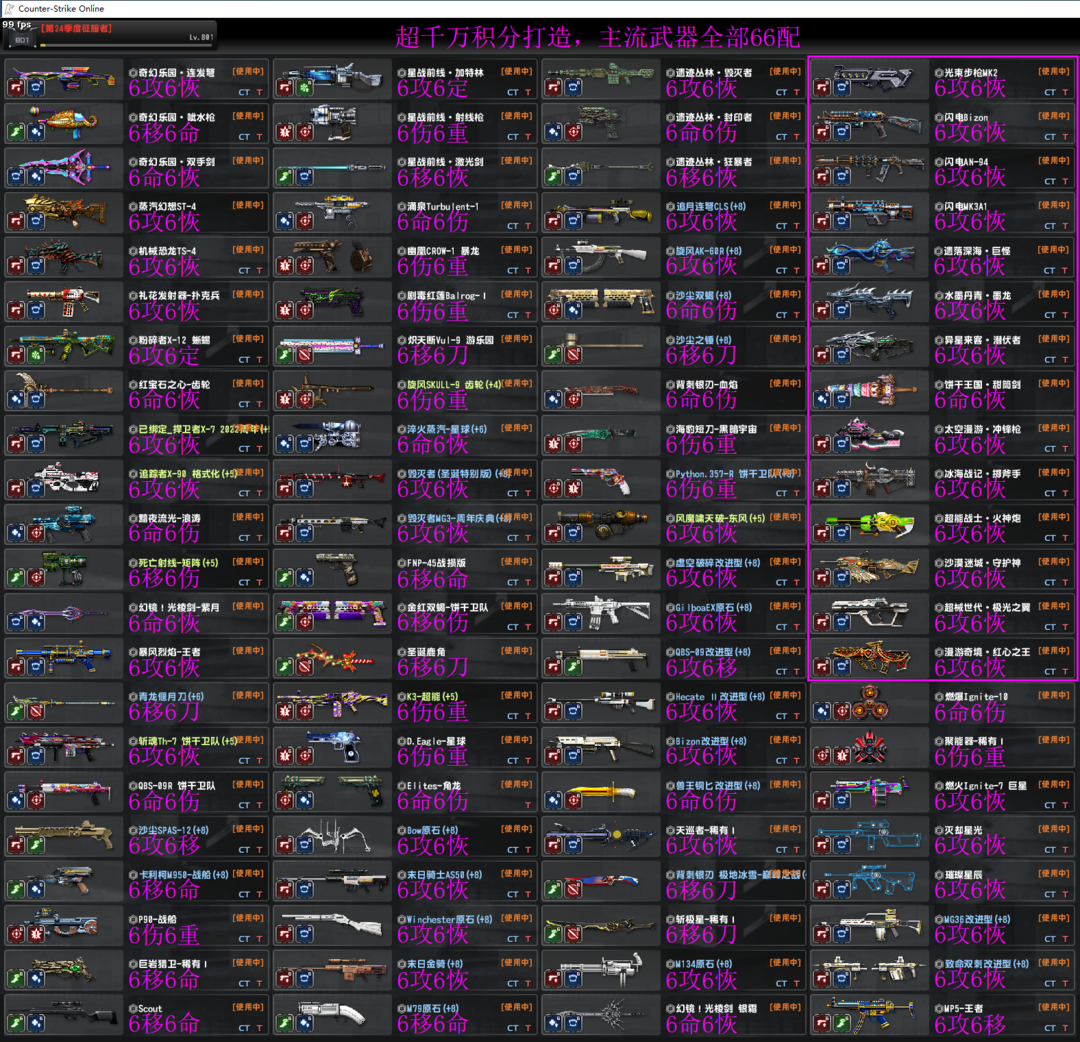Click the red rate-of-fire part icon on 蒸汽幻想ST-4
This screenshot has height=1042, width=1080.
(17, 221)
